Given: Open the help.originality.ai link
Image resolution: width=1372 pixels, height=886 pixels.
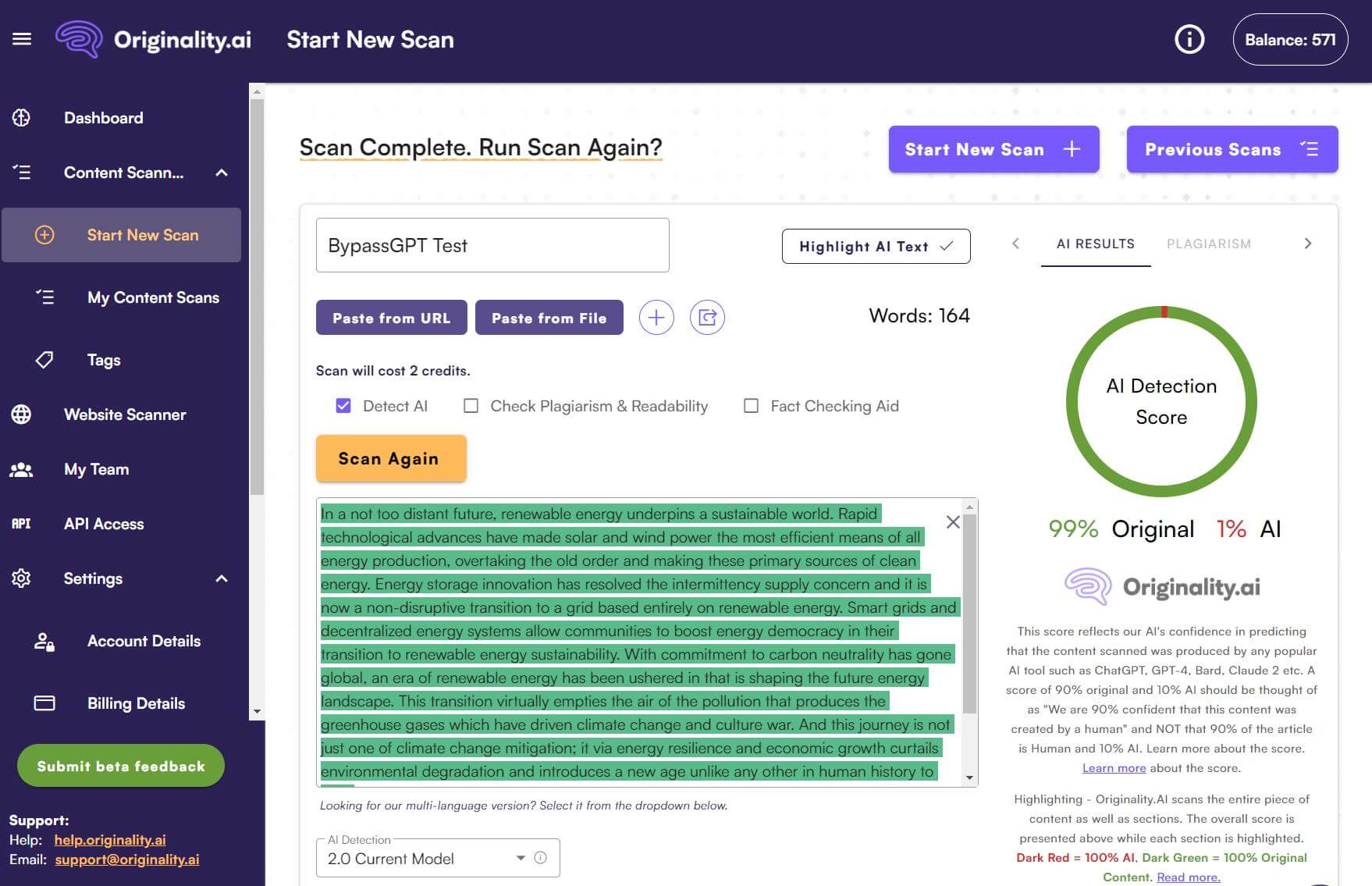Looking at the screenshot, I should 110,840.
